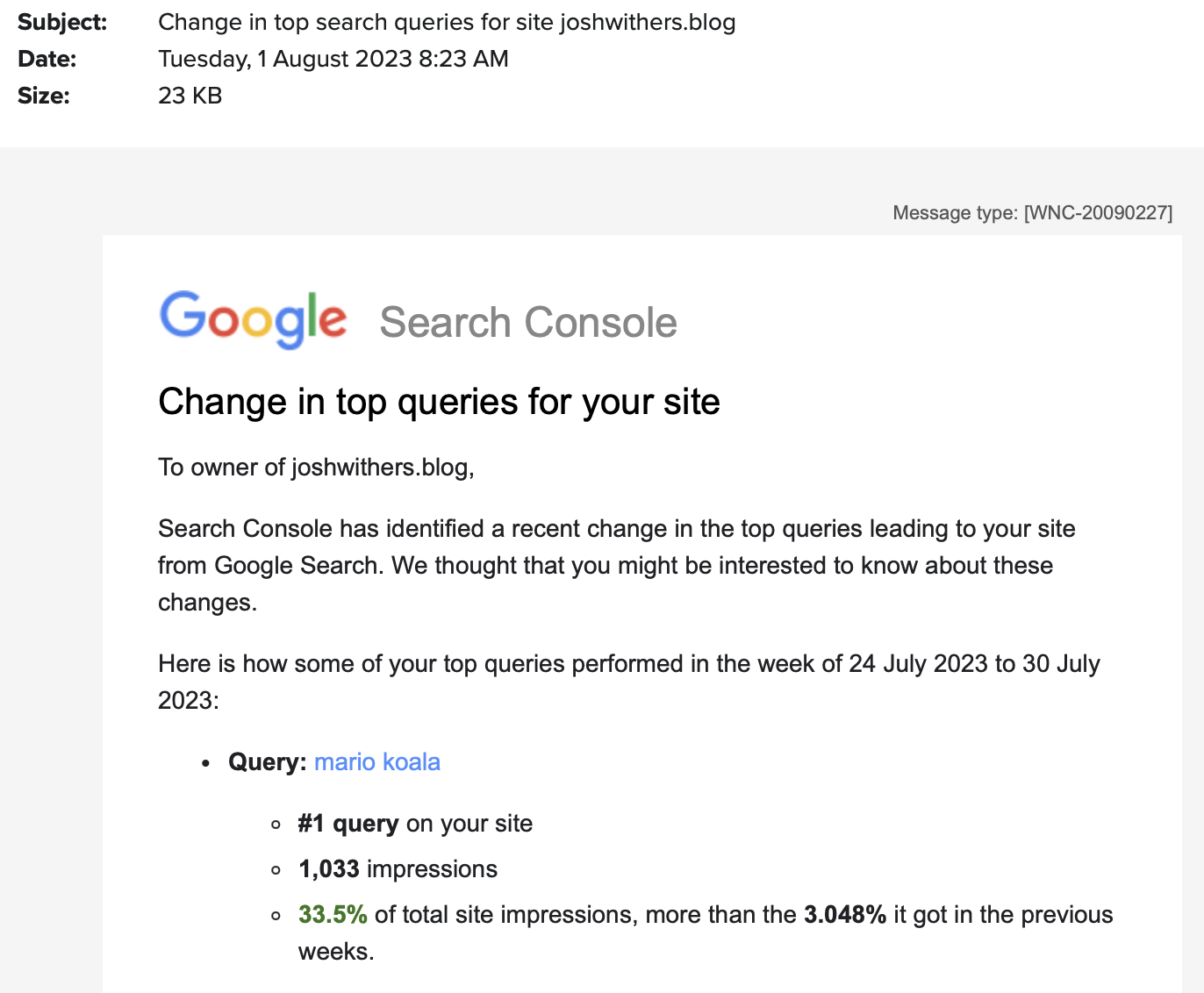Click the 1,033 impressions bullet
The width and height of the screenshot is (1204, 993).
[398, 869]
